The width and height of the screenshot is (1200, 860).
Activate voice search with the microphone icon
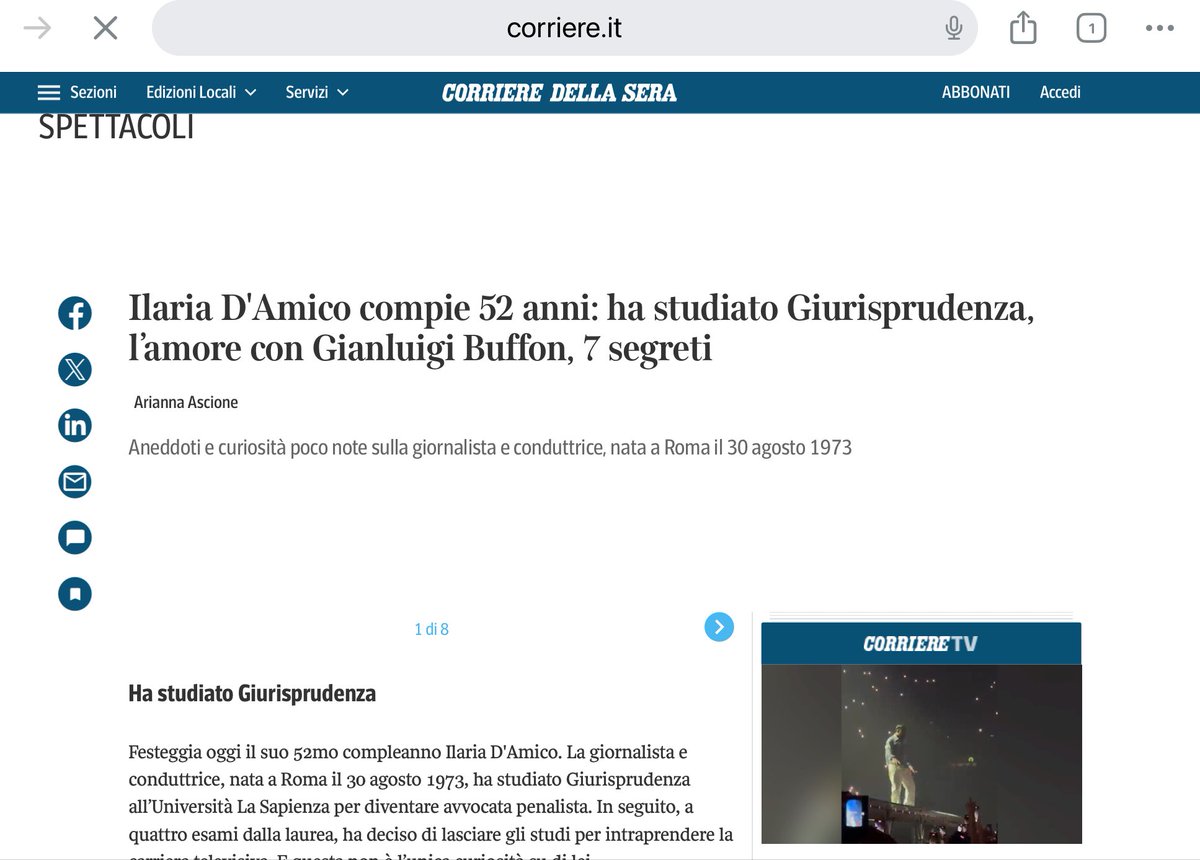(954, 28)
